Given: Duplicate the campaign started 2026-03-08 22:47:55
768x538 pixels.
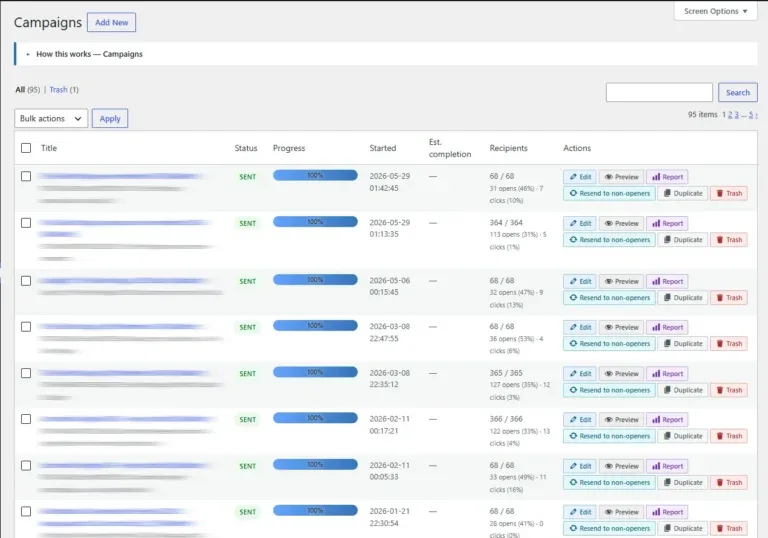Looking at the screenshot, I should click(x=683, y=343).
